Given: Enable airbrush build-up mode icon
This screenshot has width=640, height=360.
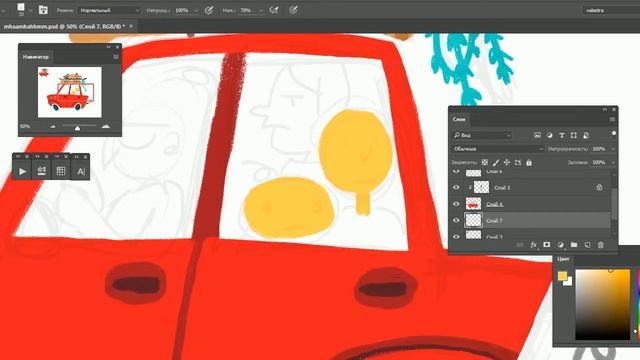Looking at the screenshot, I should click(274, 10).
